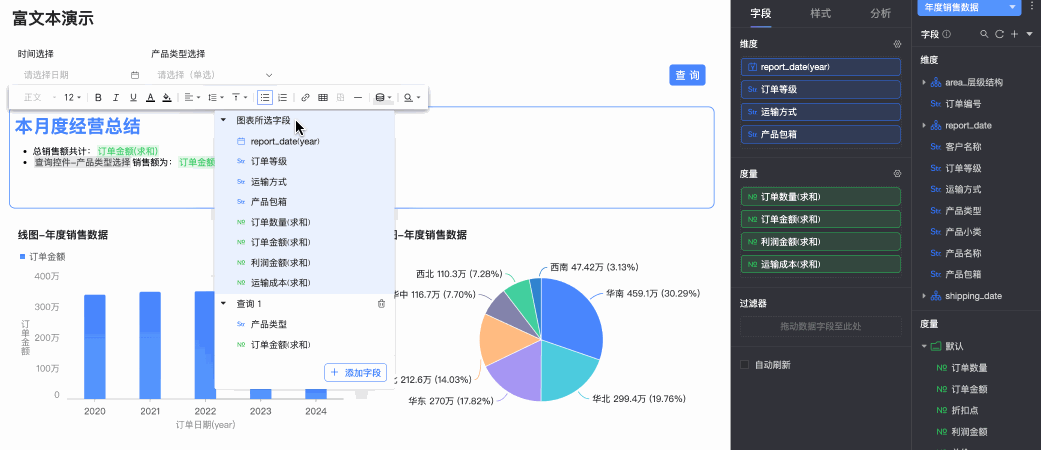This screenshot has width=1041, height=450.
Task: Toggle italic formatting in the rich text toolbar
Action: click(x=116, y=98)
